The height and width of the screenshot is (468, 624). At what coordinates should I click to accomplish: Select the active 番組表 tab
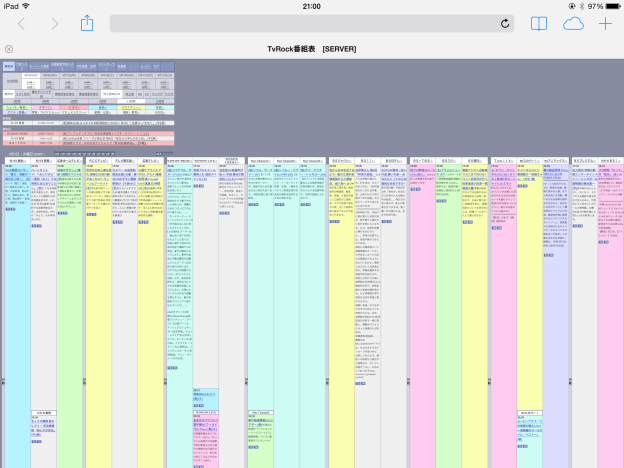tap(9, 66)
